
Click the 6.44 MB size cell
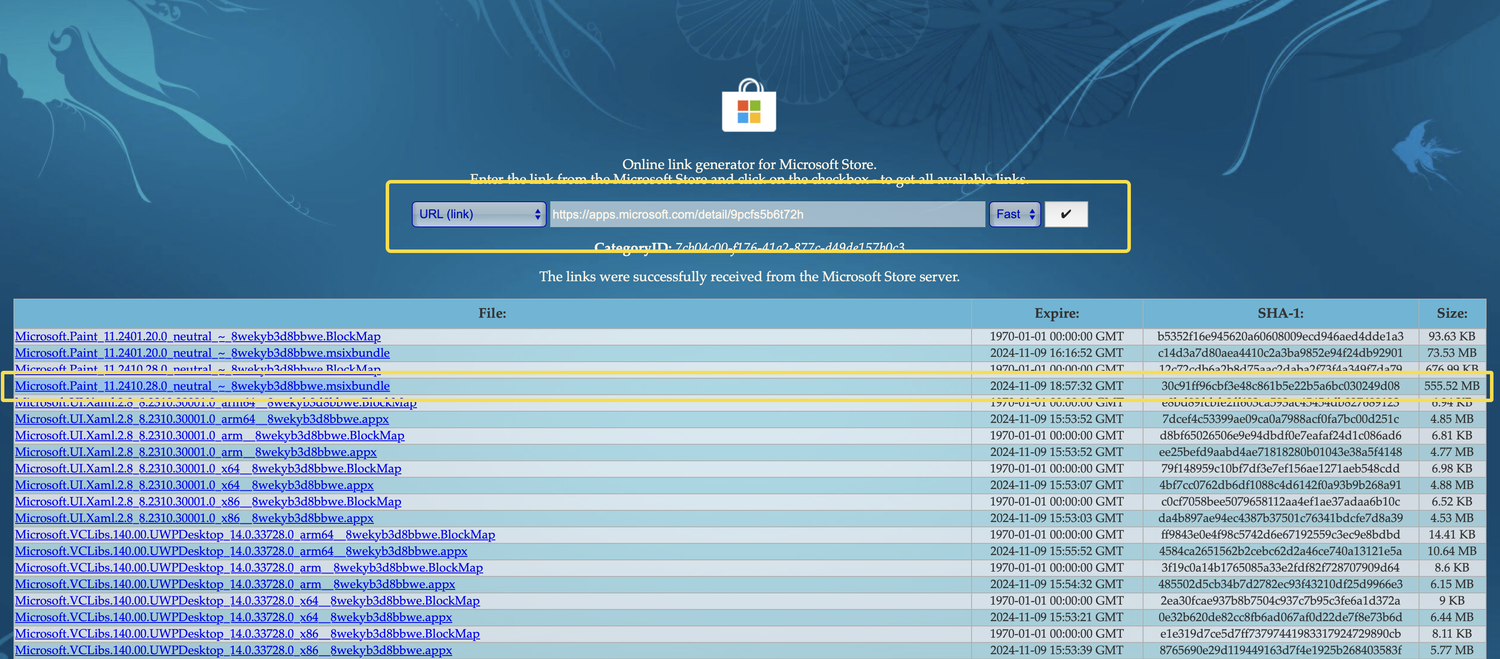1452,617
